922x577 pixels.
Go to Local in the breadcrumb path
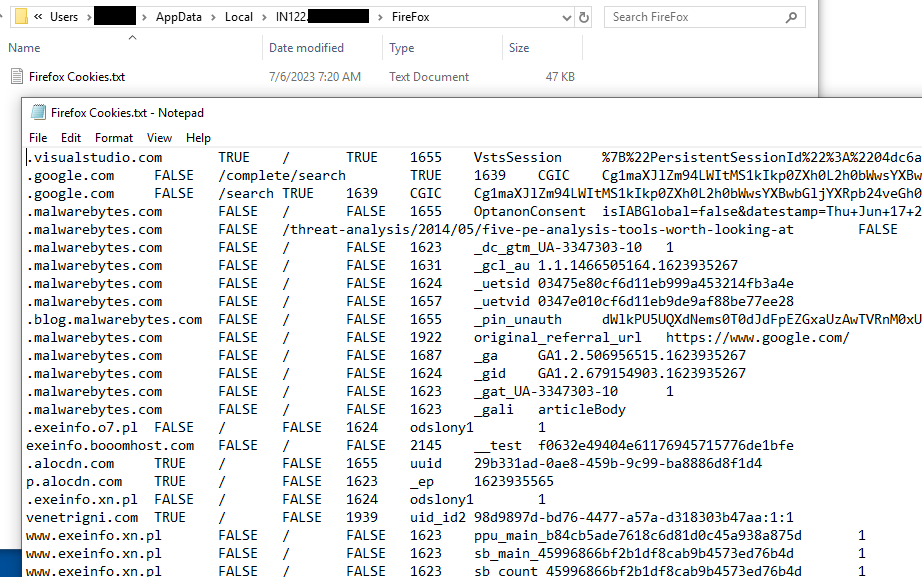[x=239, y=17]
